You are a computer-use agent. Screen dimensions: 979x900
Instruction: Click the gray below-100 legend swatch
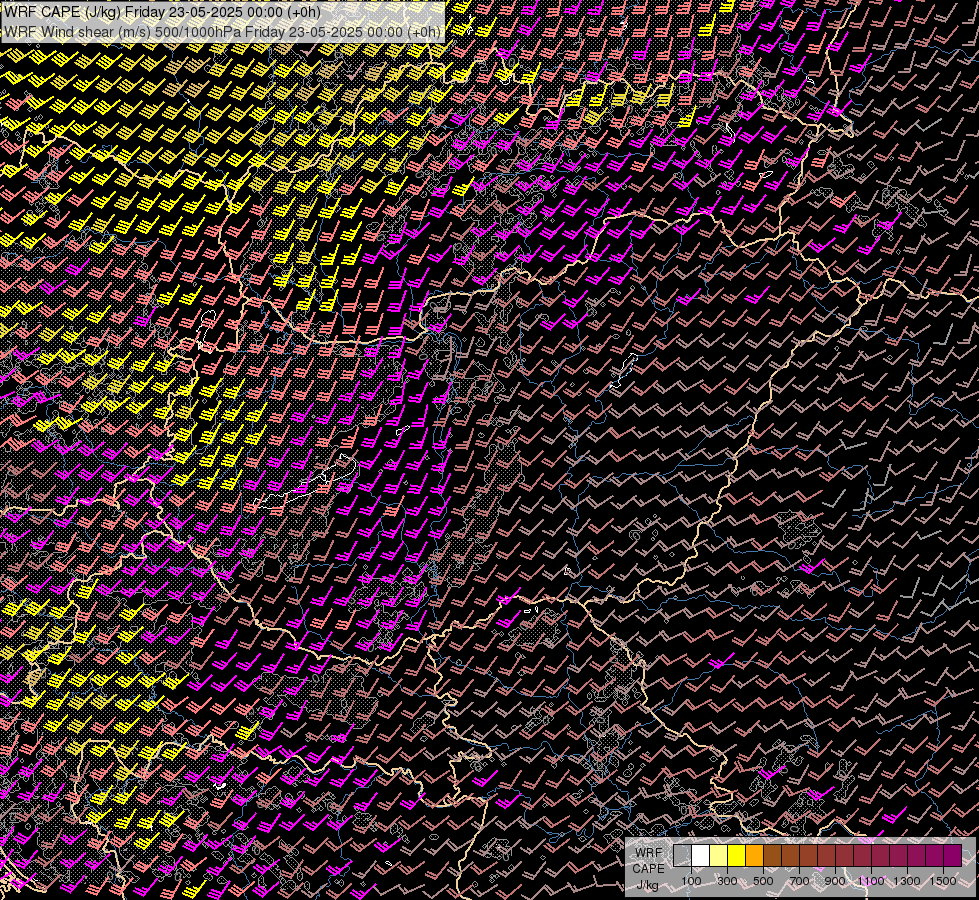[x=682, y=855]
